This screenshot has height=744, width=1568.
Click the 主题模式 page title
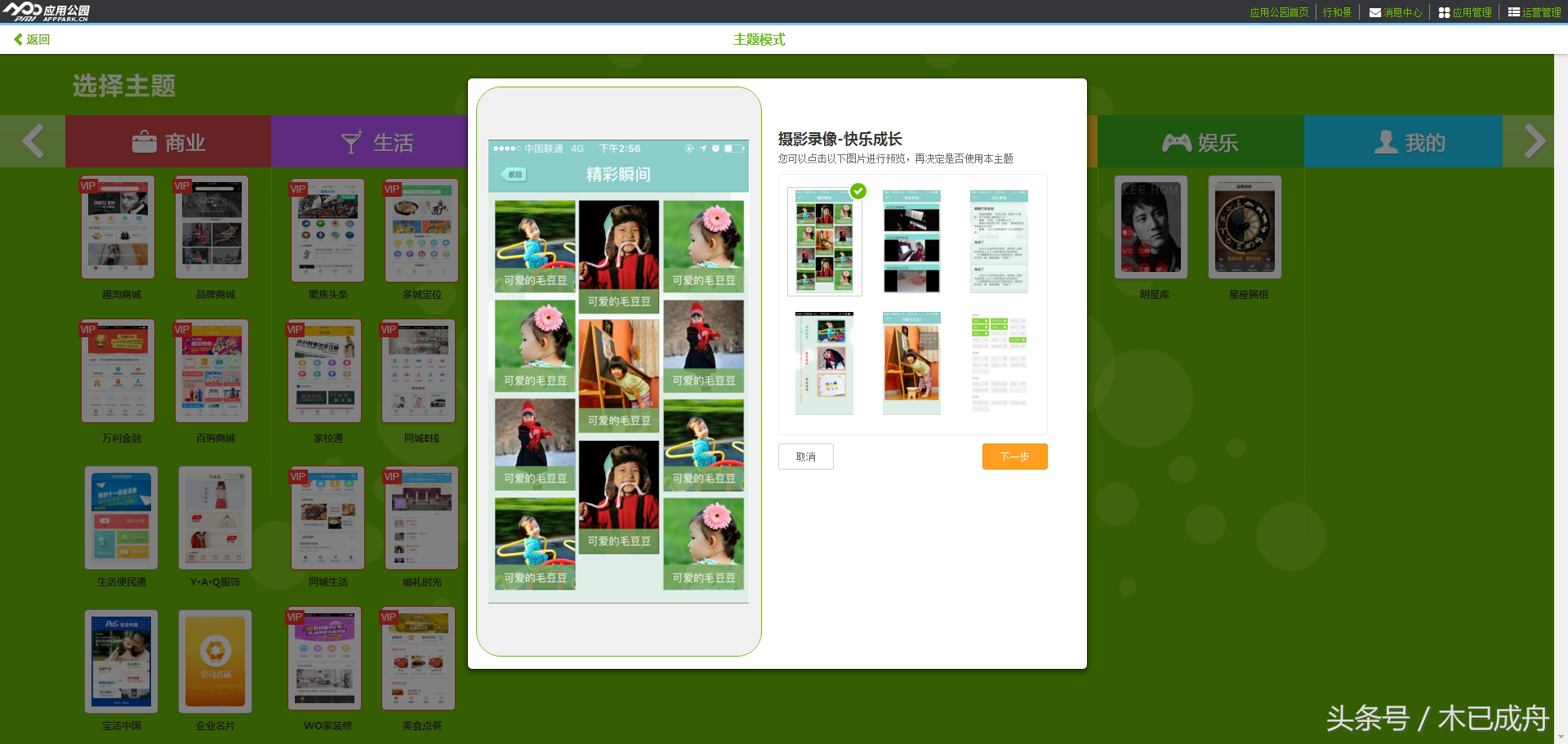pos(759,39)
